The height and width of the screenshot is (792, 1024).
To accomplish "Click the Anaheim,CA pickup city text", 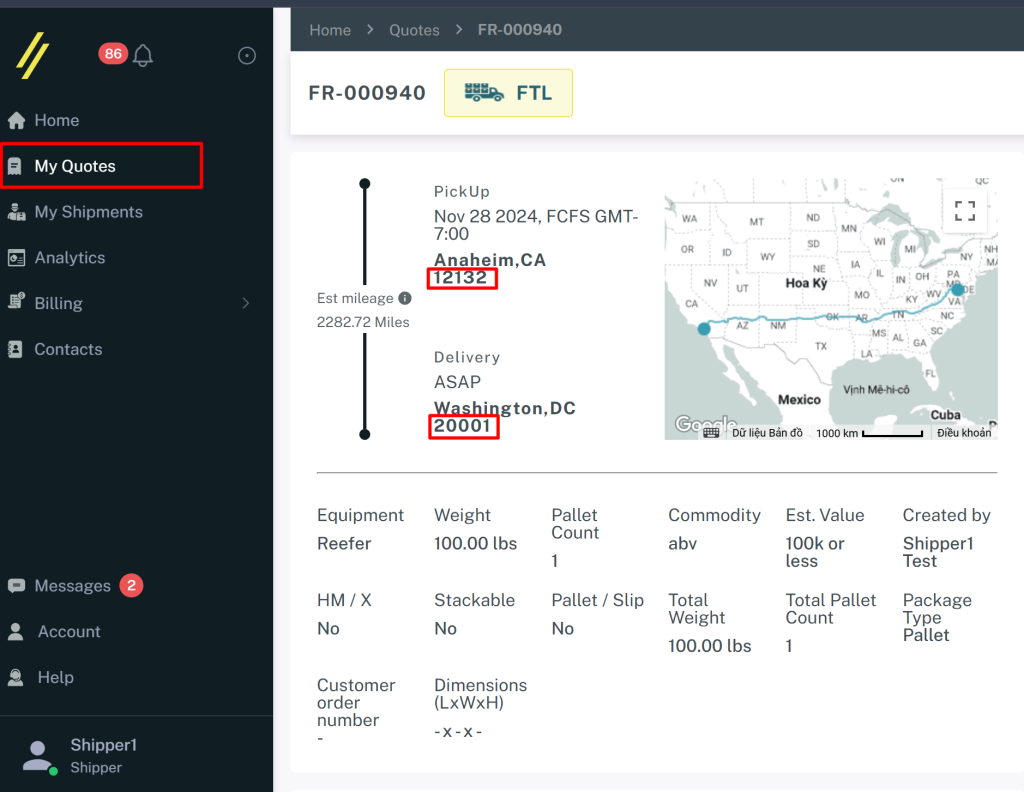I will [490, 260].
